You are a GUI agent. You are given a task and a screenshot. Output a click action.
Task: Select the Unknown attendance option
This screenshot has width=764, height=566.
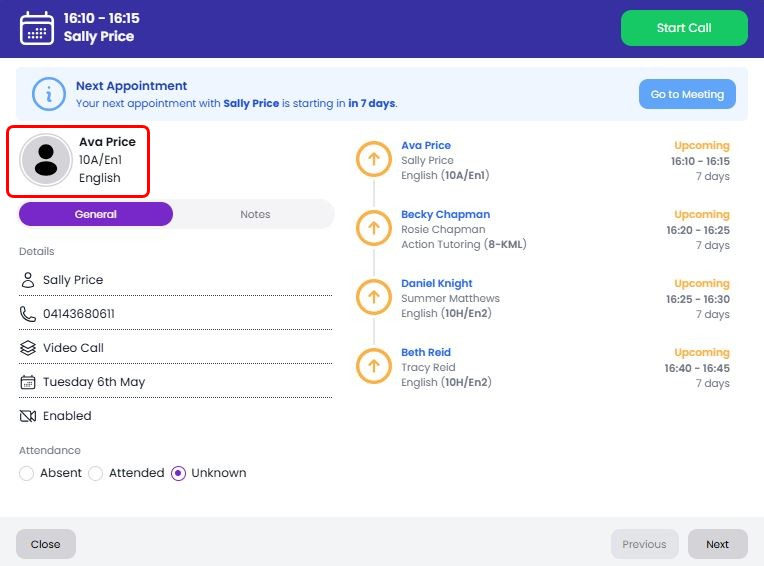(178, 473)
